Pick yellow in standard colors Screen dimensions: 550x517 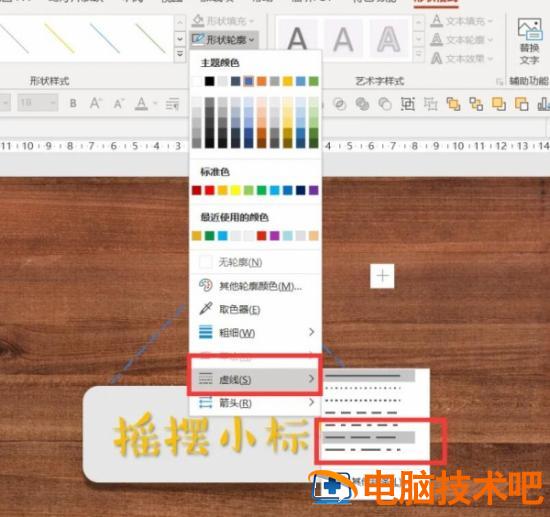236,190
